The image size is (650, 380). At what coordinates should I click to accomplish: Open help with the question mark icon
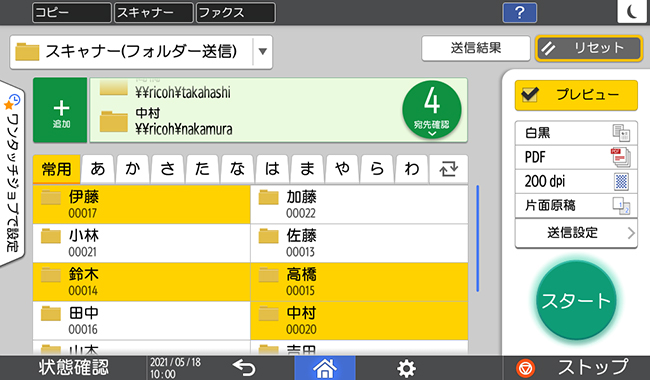(x=519, y=12)
